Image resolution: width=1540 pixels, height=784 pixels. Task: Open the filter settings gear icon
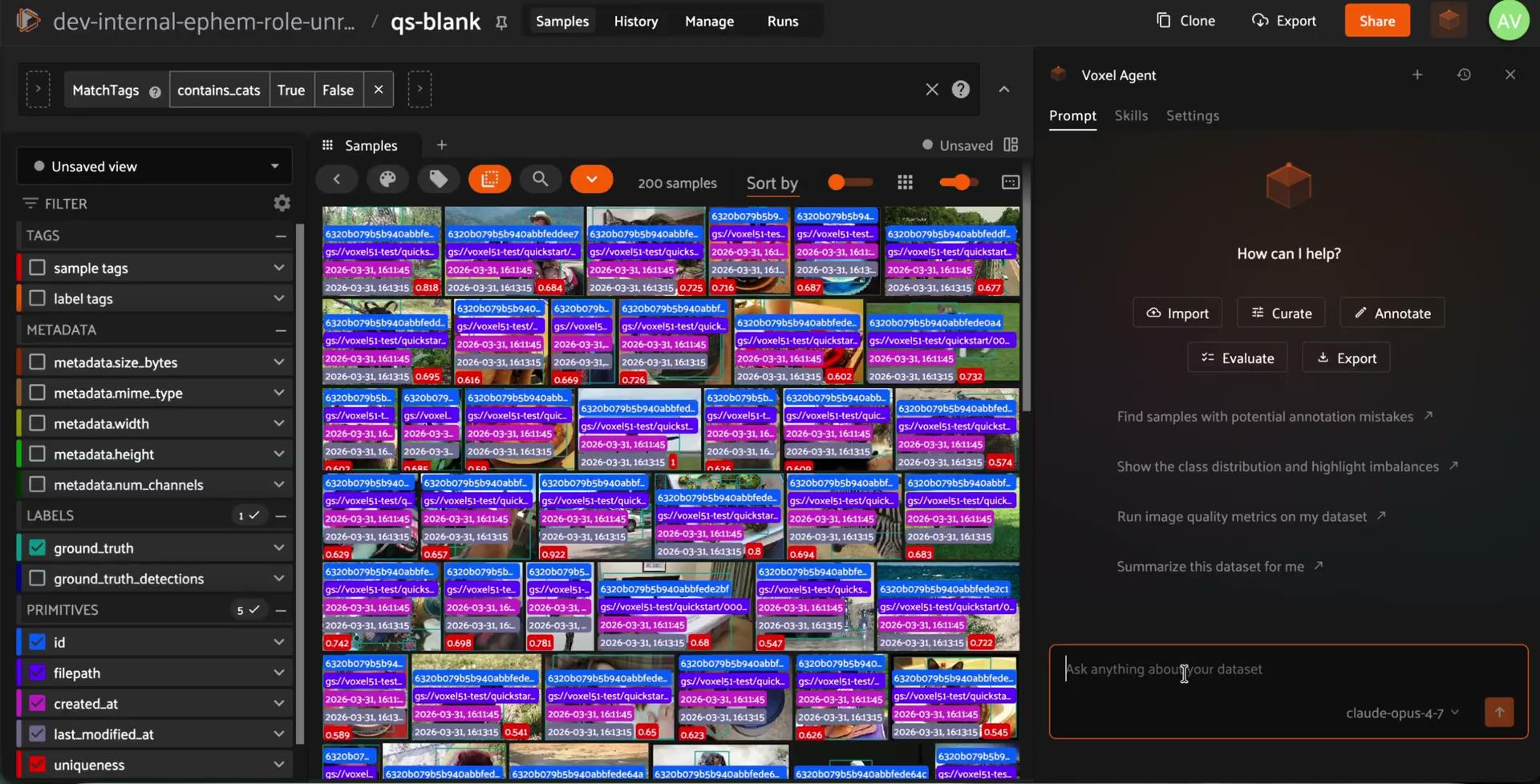[x=282, y=204]
